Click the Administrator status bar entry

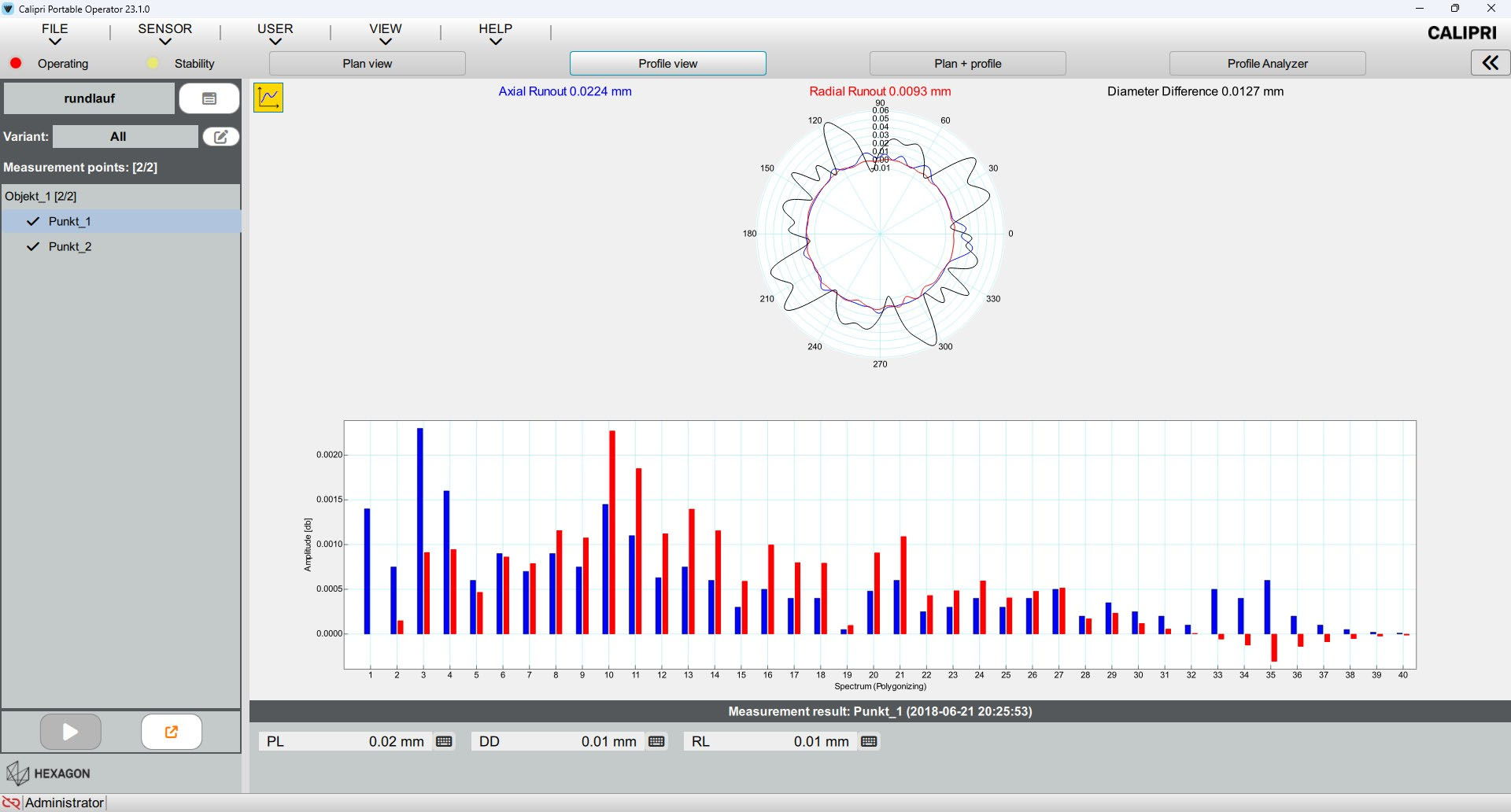click(65, 803)
